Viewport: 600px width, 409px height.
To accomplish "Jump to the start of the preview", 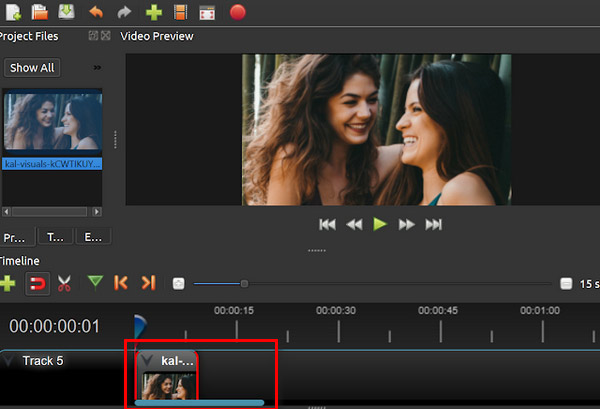I will (x=327, y=224).
